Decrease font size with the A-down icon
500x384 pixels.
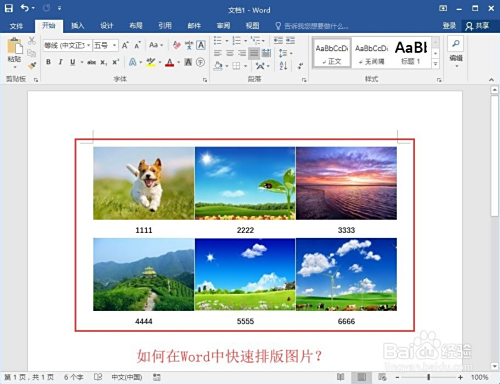point(137,45)
